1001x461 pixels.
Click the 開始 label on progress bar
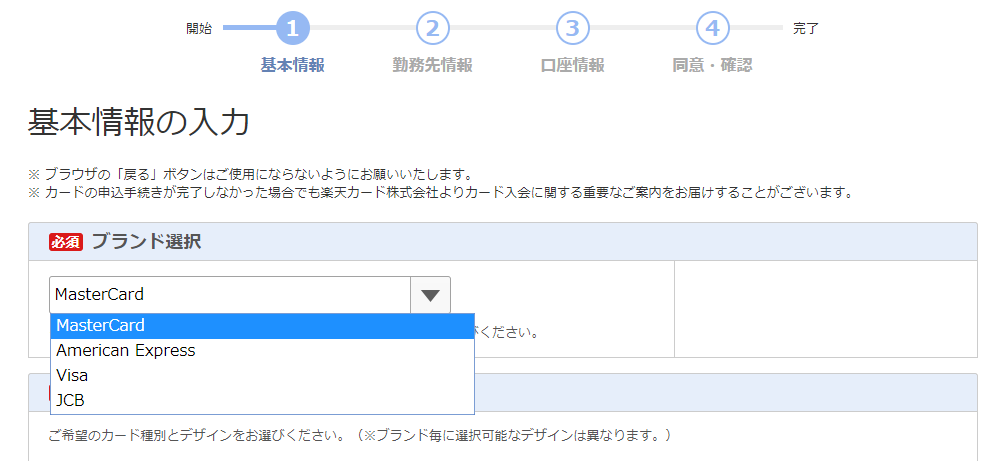coord(199,28)
